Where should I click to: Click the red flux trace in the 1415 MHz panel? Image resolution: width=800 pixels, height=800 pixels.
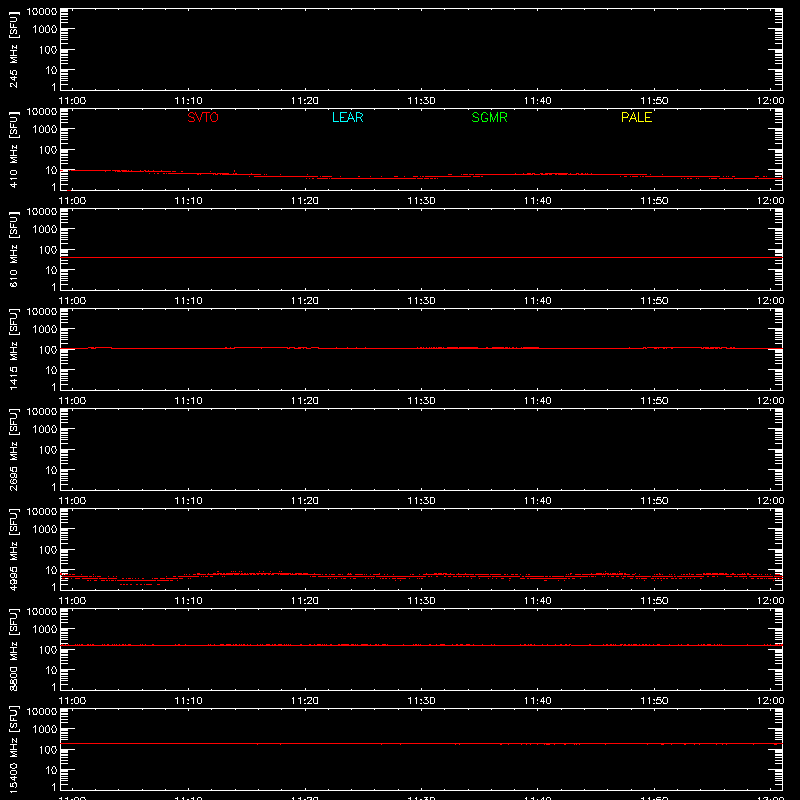point(421,348)
